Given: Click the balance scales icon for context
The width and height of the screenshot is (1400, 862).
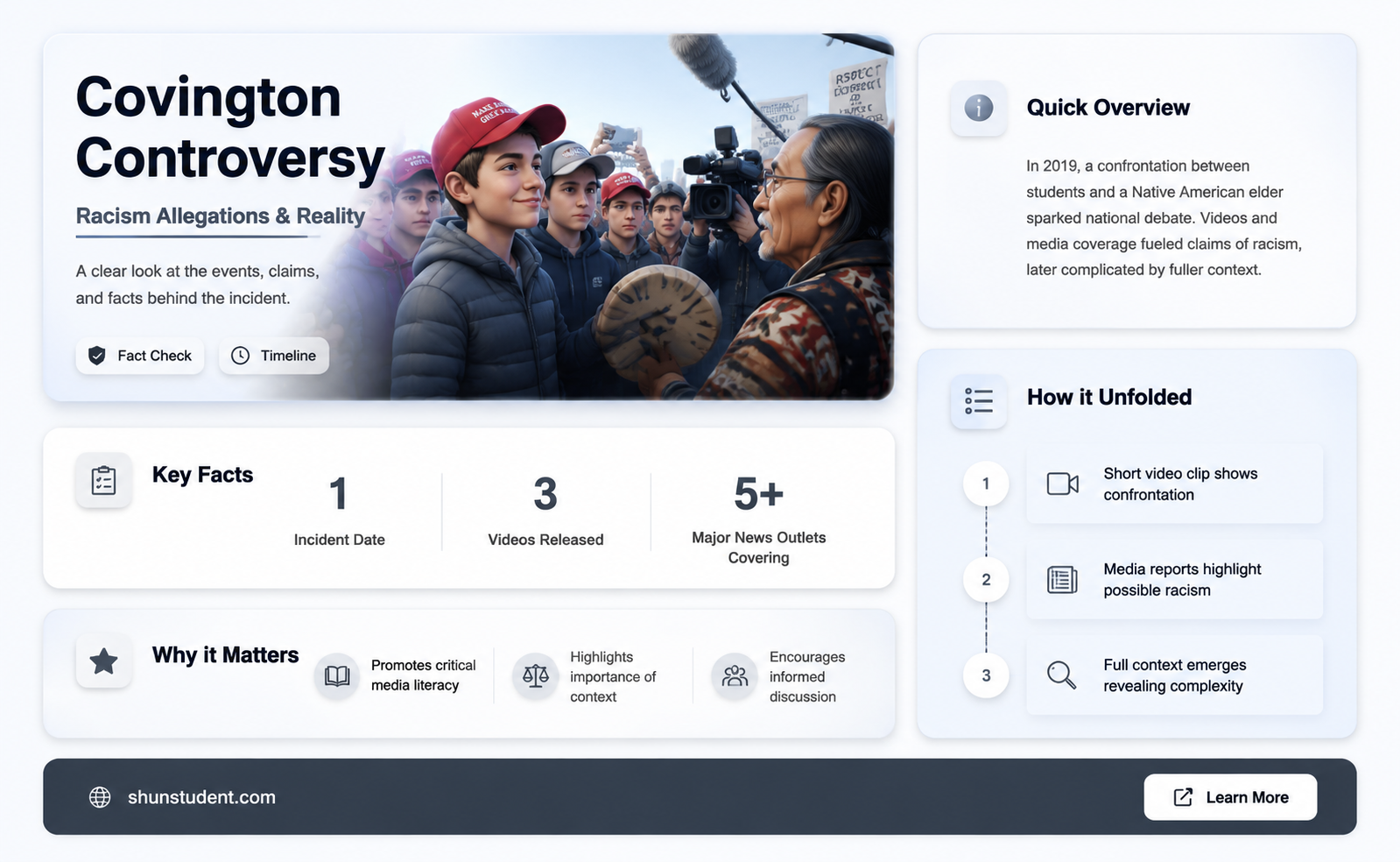Looking at the screenshot, I should [x=536, y=675].
